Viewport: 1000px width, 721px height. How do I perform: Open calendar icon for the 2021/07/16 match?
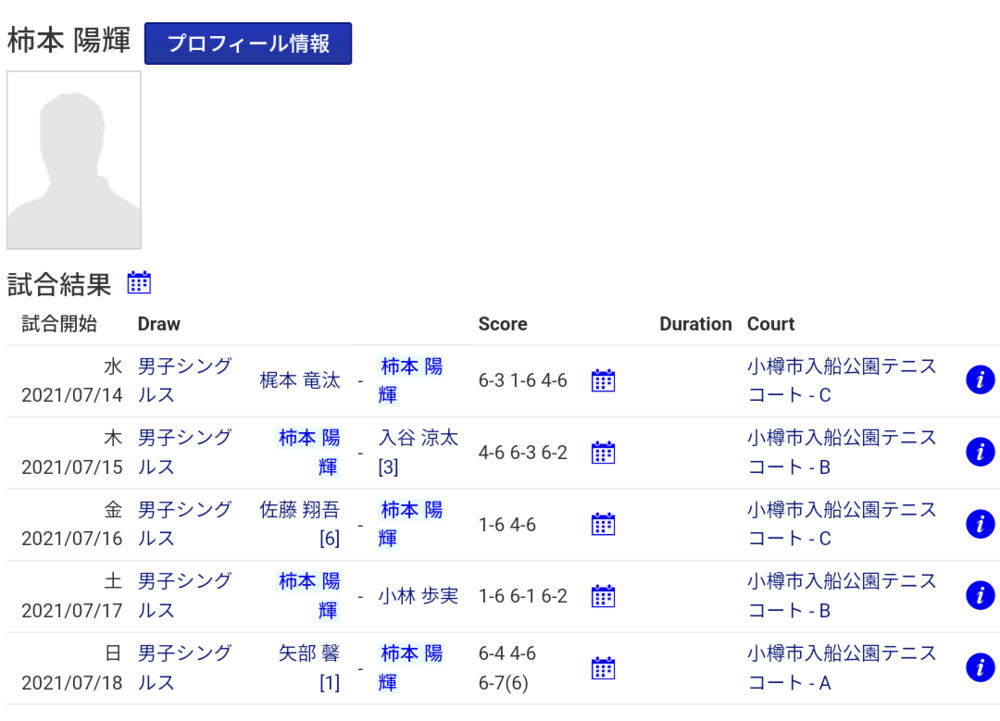pos(603,525)
